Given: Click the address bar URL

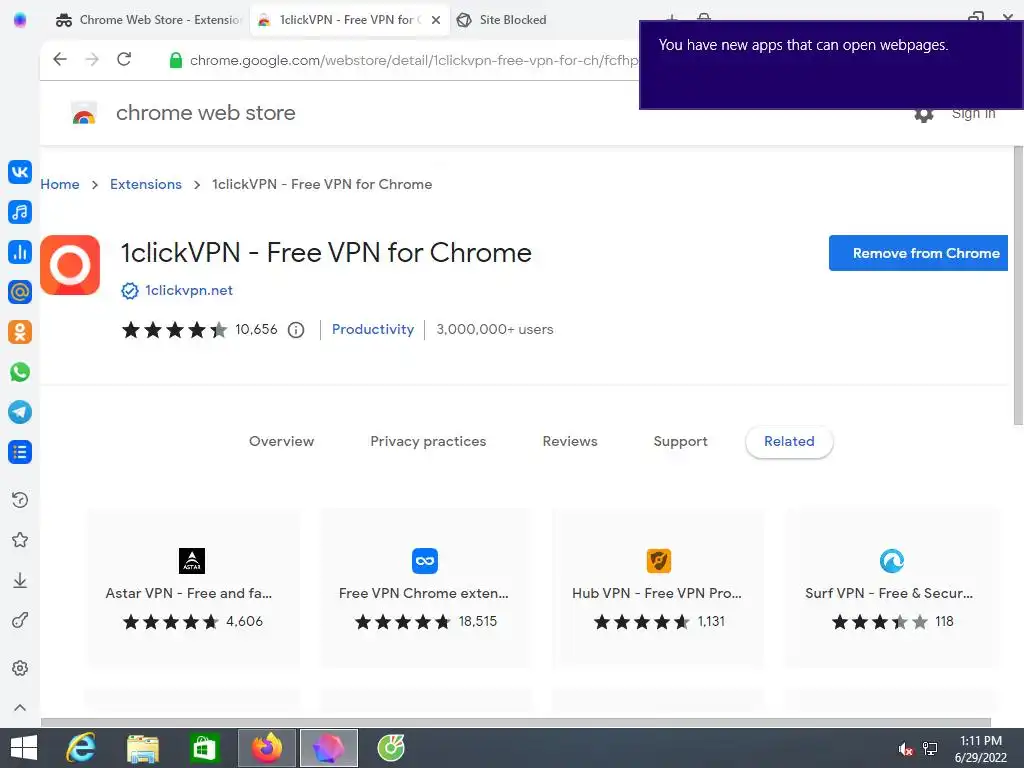Looking at the screenshot, I should point(413,60).
